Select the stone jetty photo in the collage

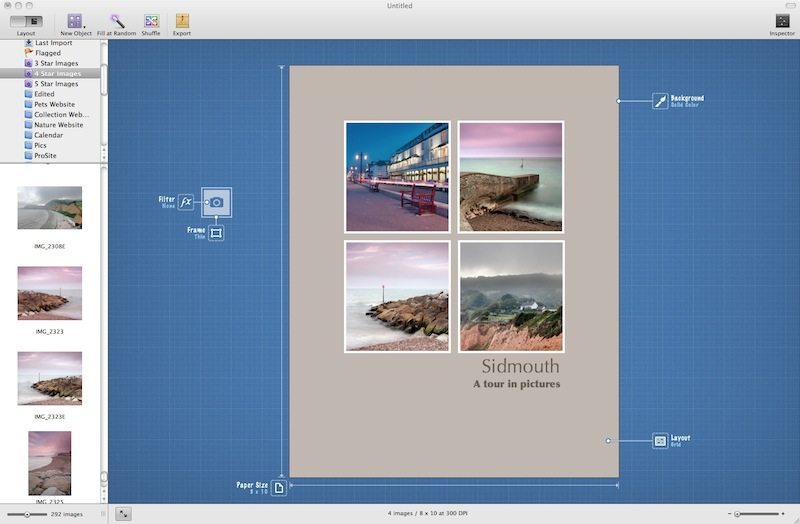click(x=511, y=177)
